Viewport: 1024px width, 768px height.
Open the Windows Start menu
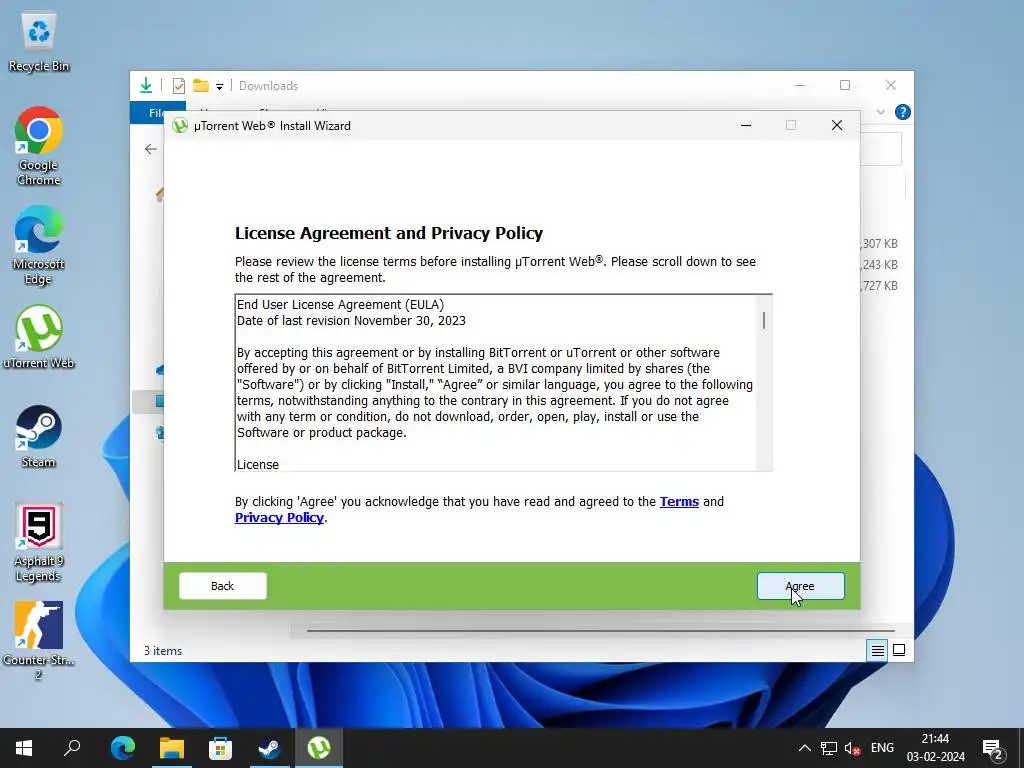tap(24, 748)
